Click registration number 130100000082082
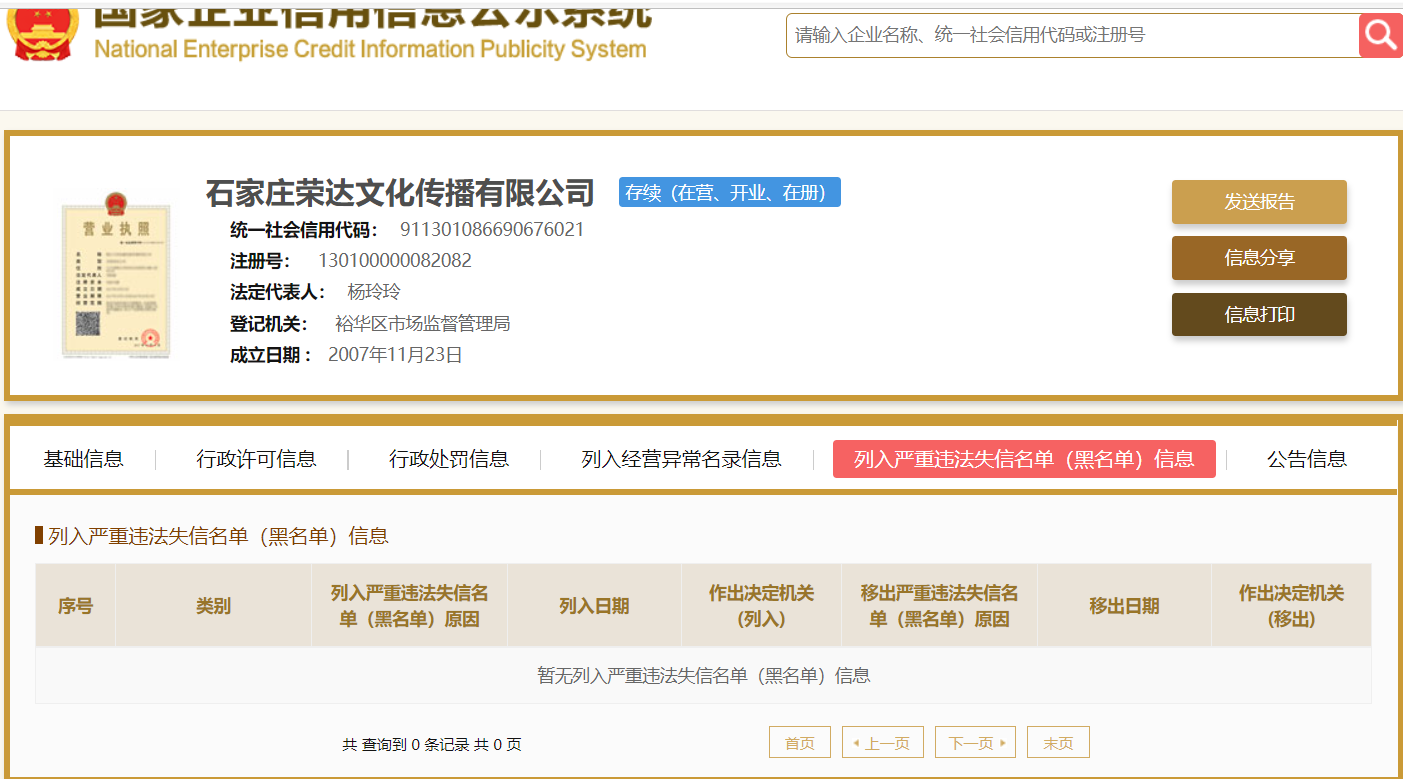 (x=395, y=261)
